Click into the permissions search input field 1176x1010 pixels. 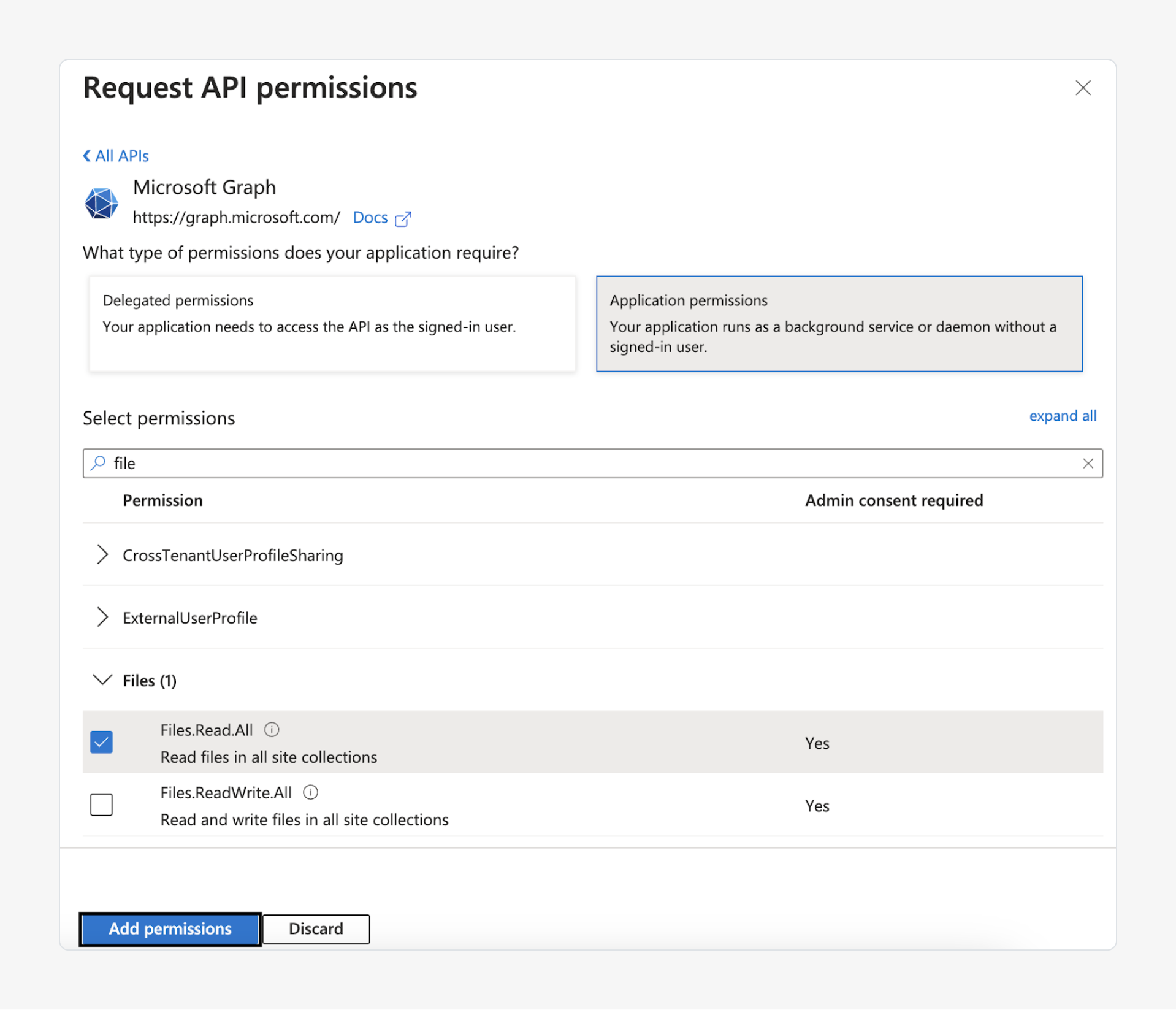(x=589, y=464)
